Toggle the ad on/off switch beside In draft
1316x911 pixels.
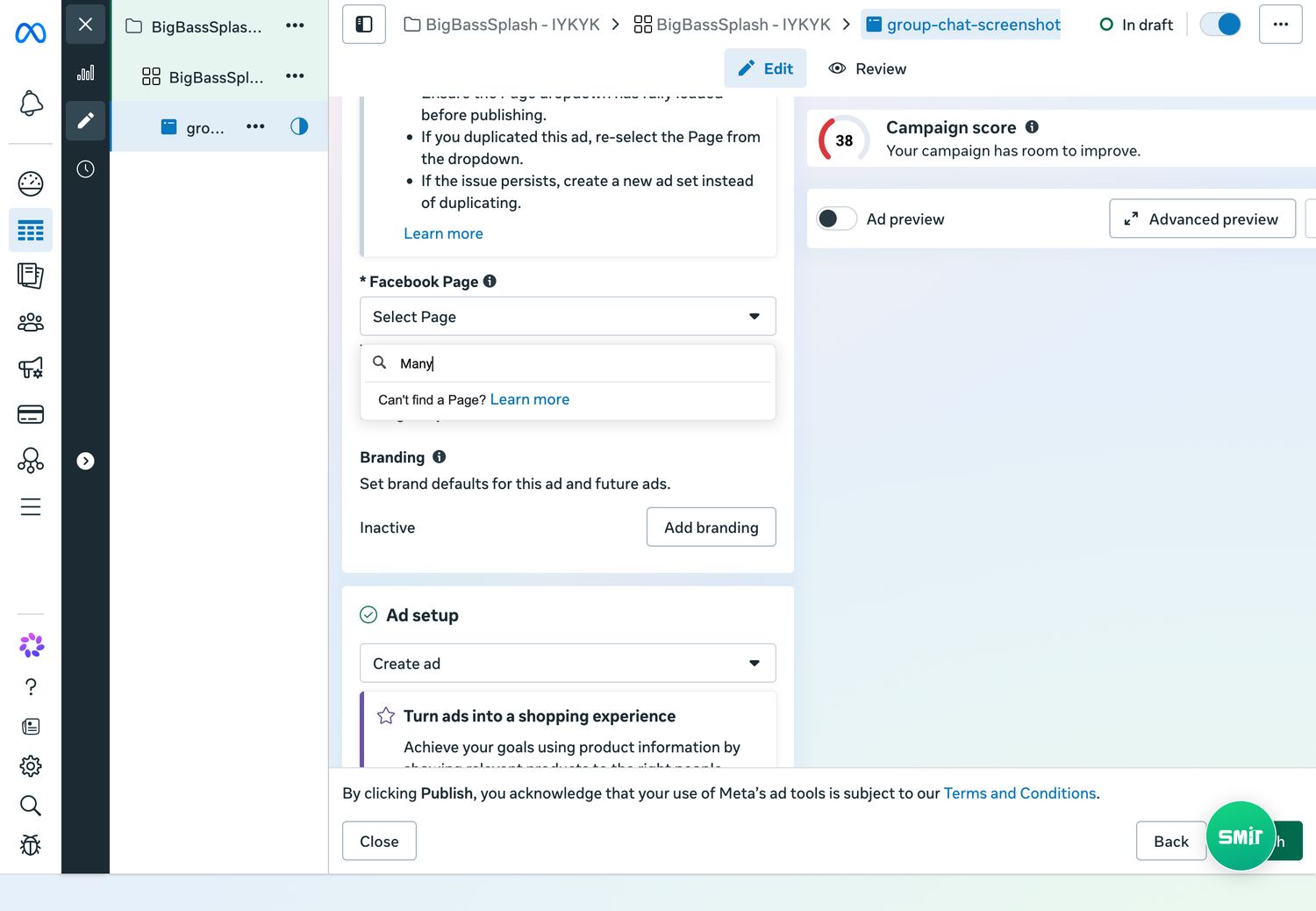1220,25
